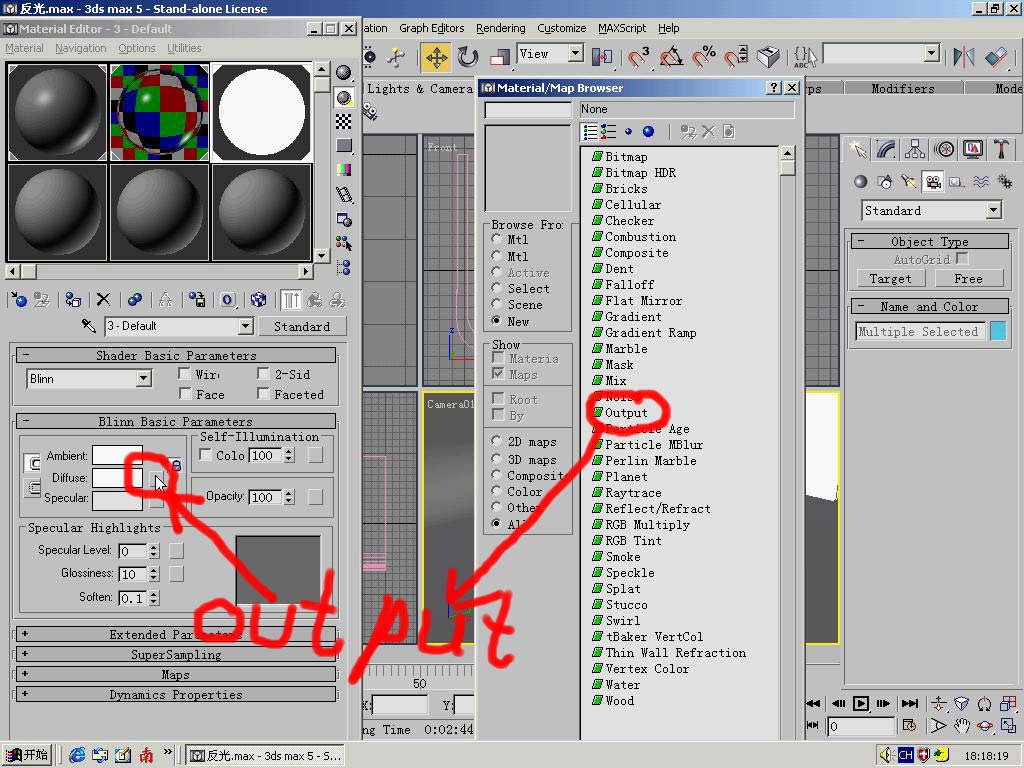1024x768 pixels.
Task: Toggle checkered Background icon in Material Editor
Action: (x=343, y=121)
